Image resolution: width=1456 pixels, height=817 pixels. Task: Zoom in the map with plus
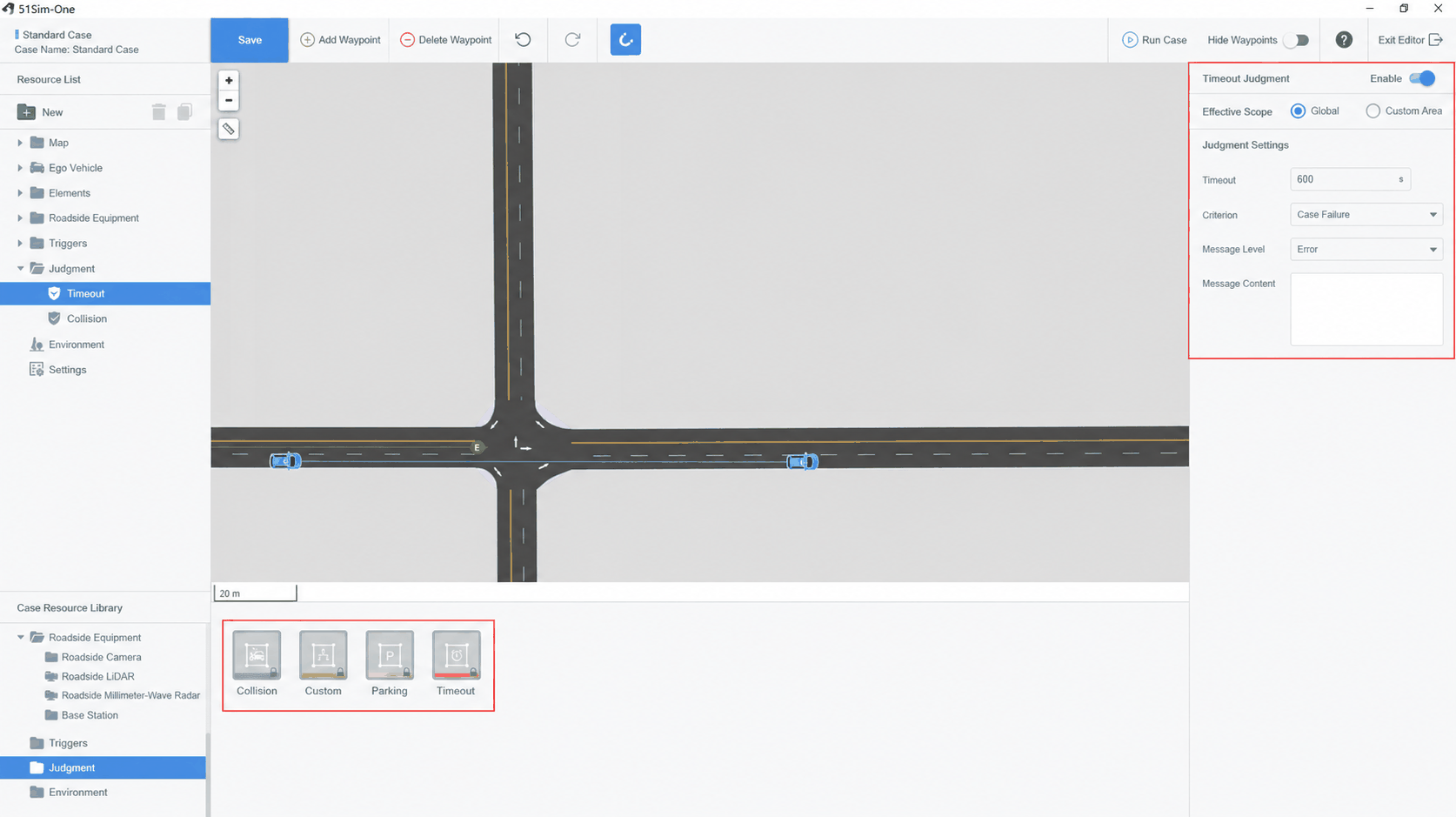click(229, 80)
